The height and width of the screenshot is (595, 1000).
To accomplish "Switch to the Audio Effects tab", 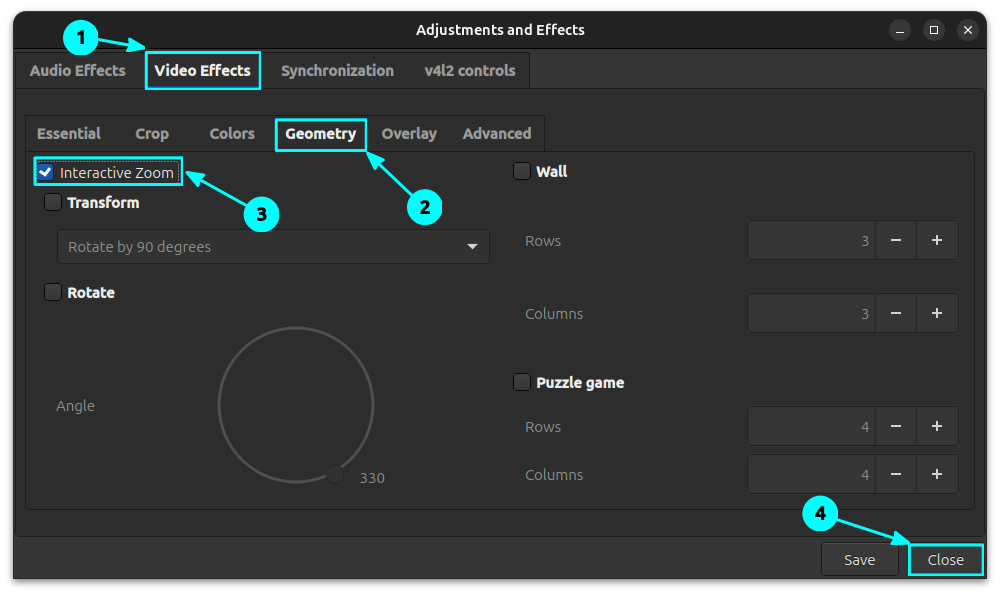I will 78,70.
